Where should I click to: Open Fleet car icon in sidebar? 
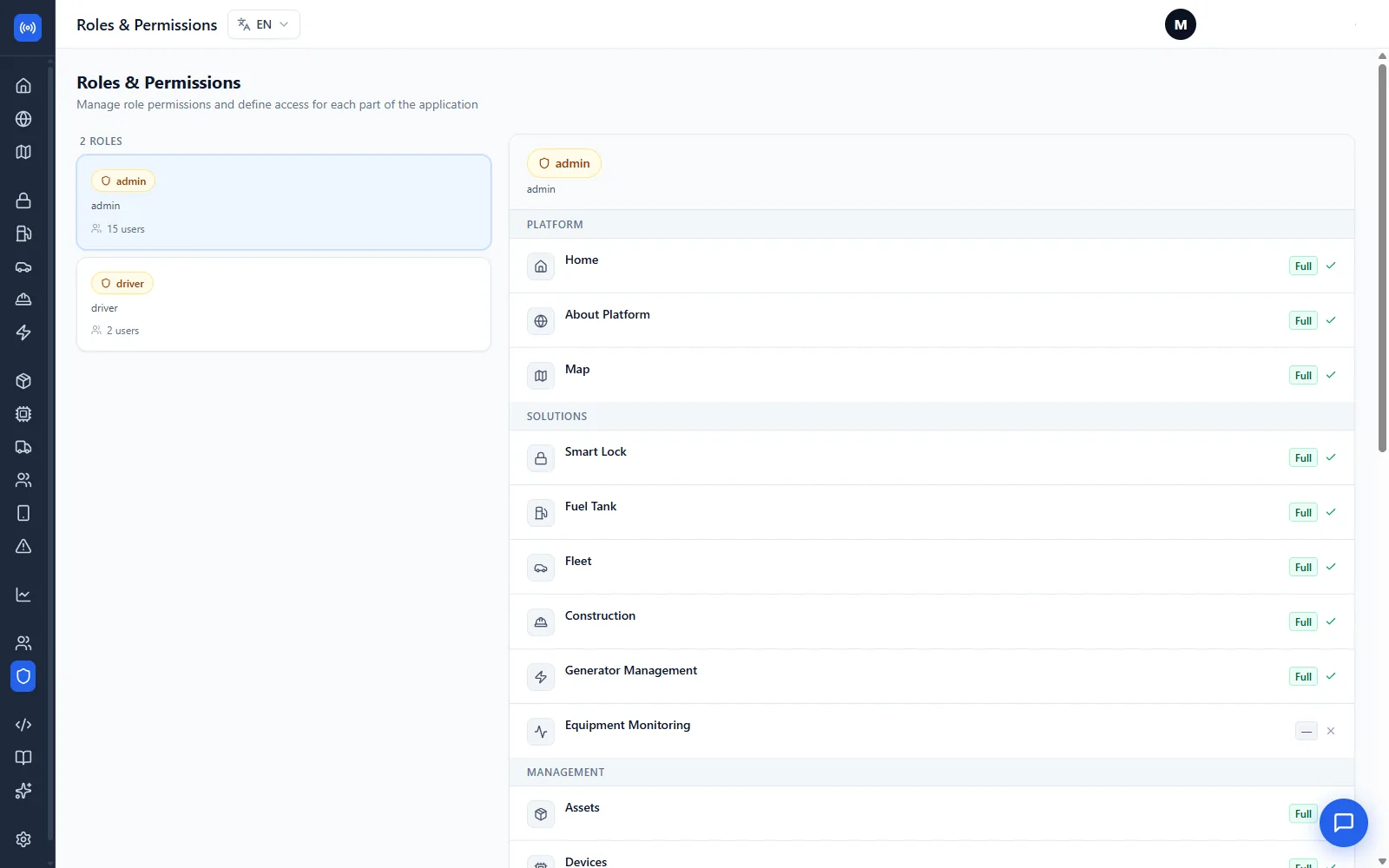pyautogui.click(x=23, y=266)
